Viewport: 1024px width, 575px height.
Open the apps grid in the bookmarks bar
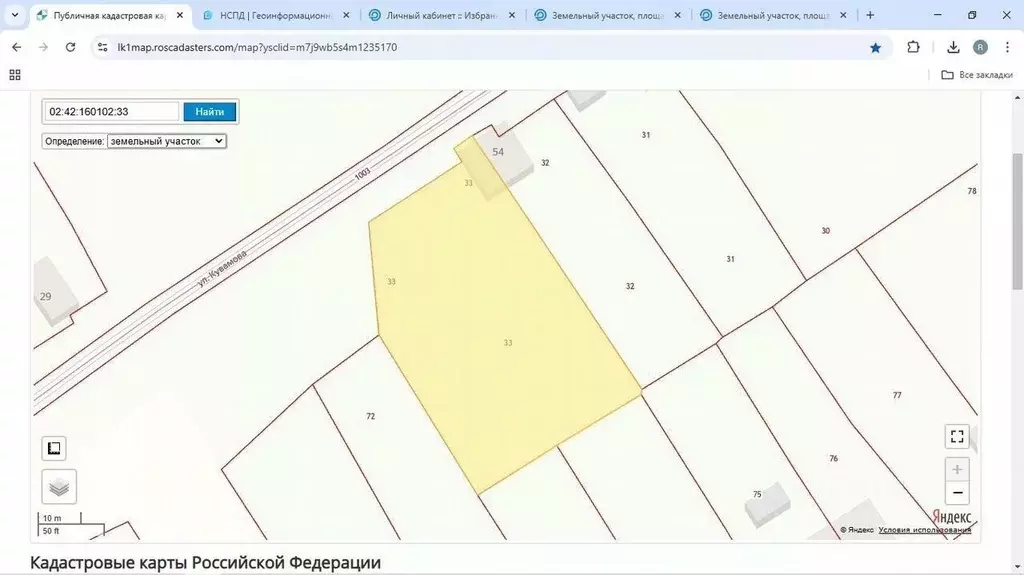15,75
